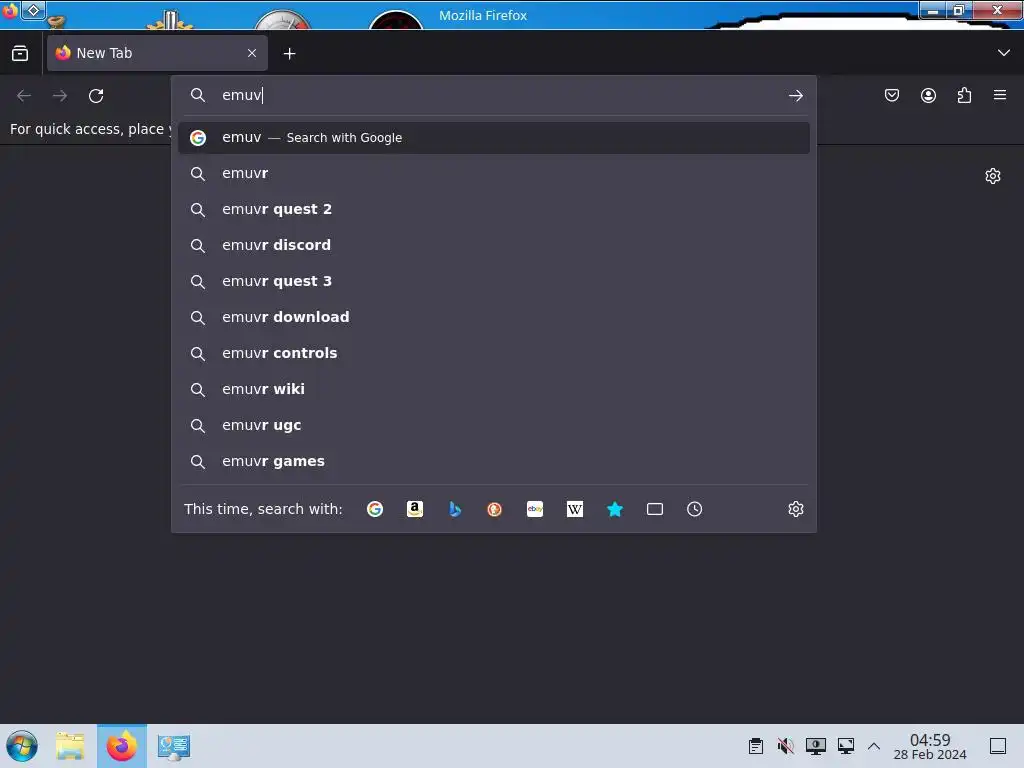Open Save to Pocket button
This screenshot has height=768, width=1024.
coord(892,95)
